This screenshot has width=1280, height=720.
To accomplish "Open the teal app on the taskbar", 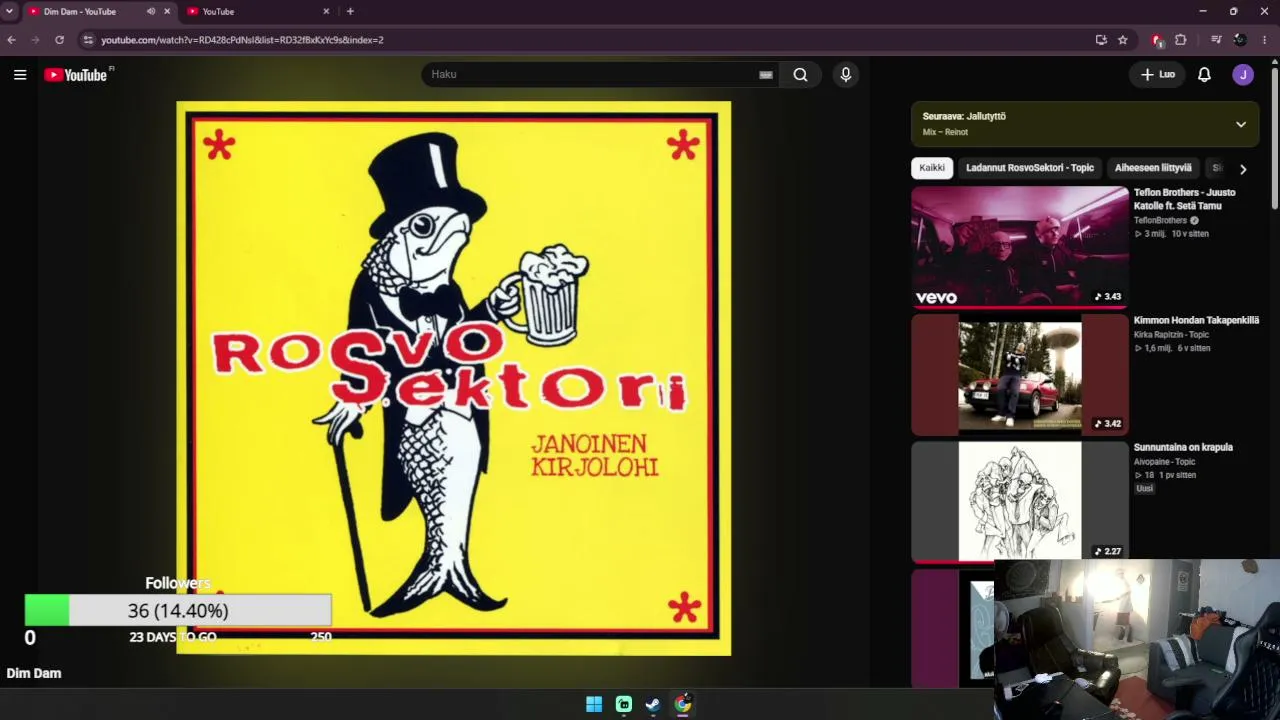I will 624,704.
